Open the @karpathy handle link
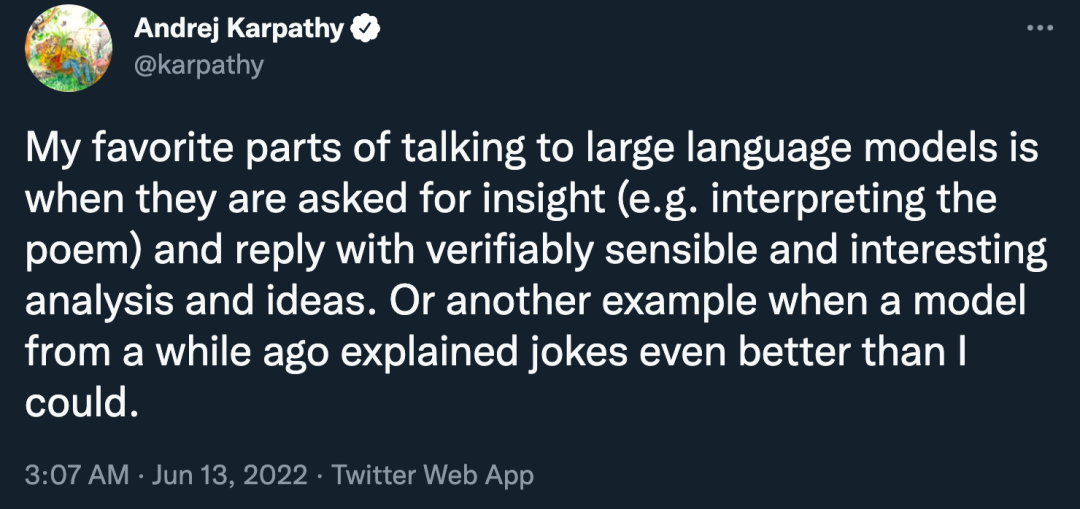The width and height of the screenshot is (1080, 509). (x=198, y=65)
